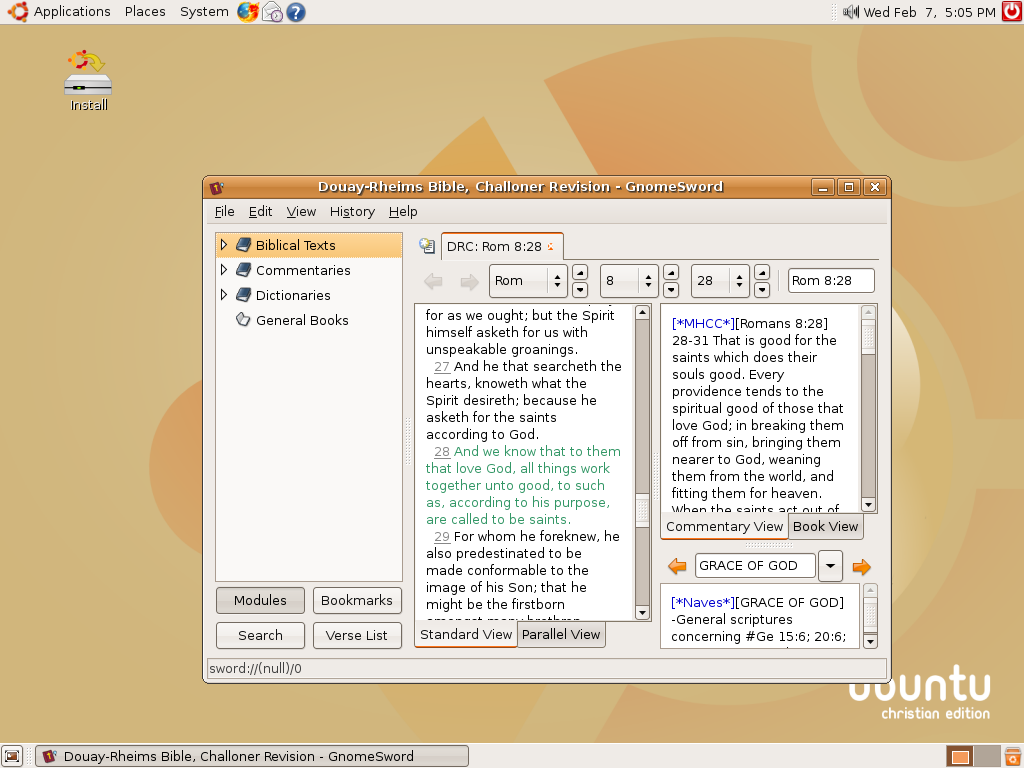Screen dimensions: 1024x768
Task: Click the Verse List button
Action: click(357, 635)
